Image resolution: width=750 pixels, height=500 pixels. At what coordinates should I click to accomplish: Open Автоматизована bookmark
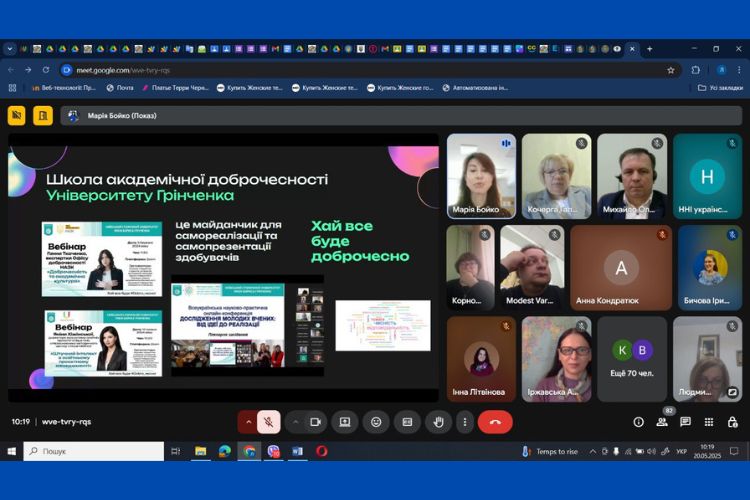[475, 88]
